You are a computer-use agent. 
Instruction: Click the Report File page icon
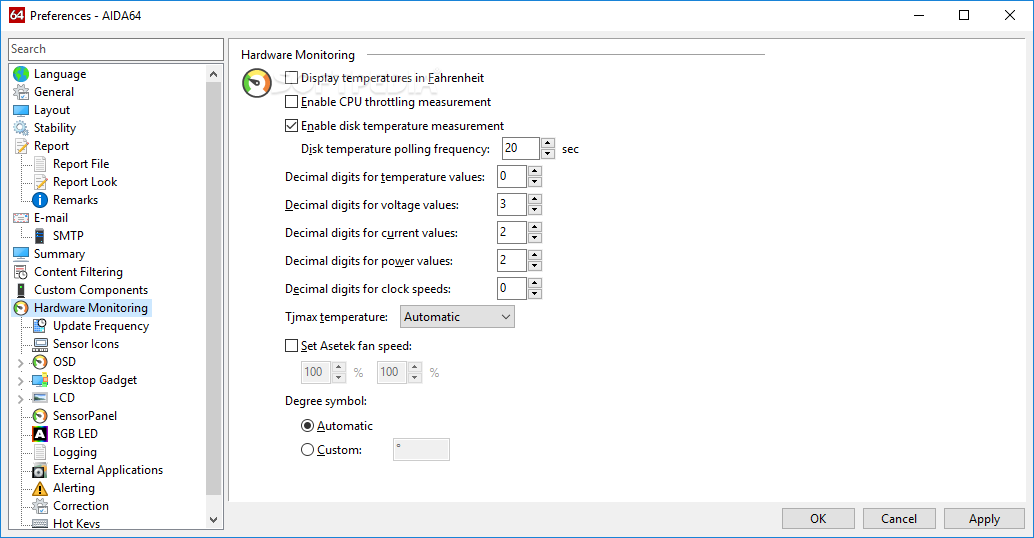point(40,164)
